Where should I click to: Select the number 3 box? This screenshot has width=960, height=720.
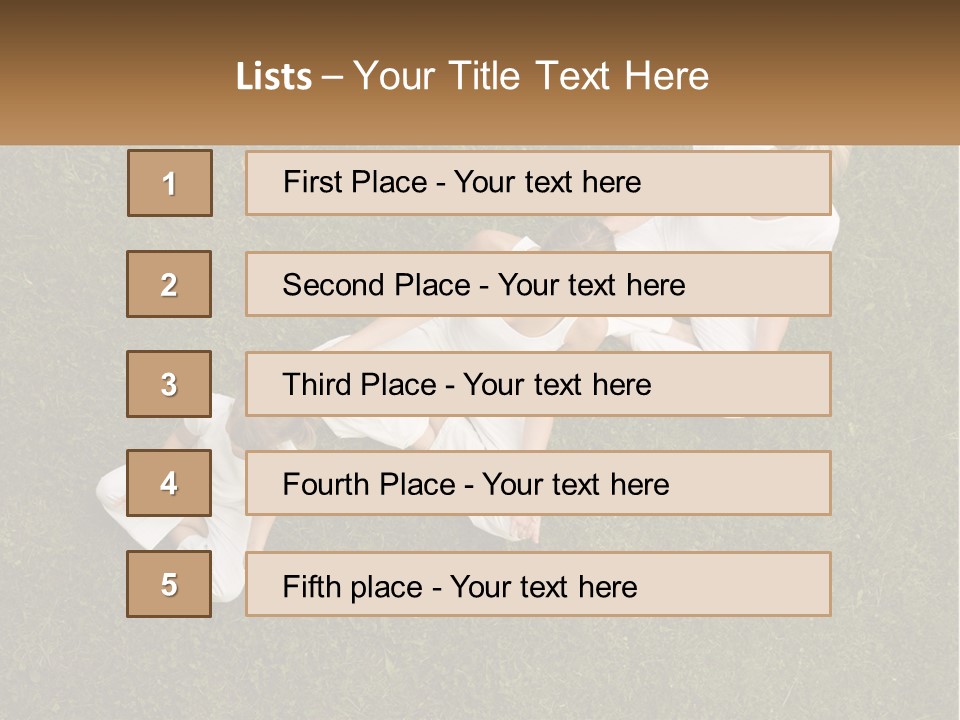click(x=169, y=384)
